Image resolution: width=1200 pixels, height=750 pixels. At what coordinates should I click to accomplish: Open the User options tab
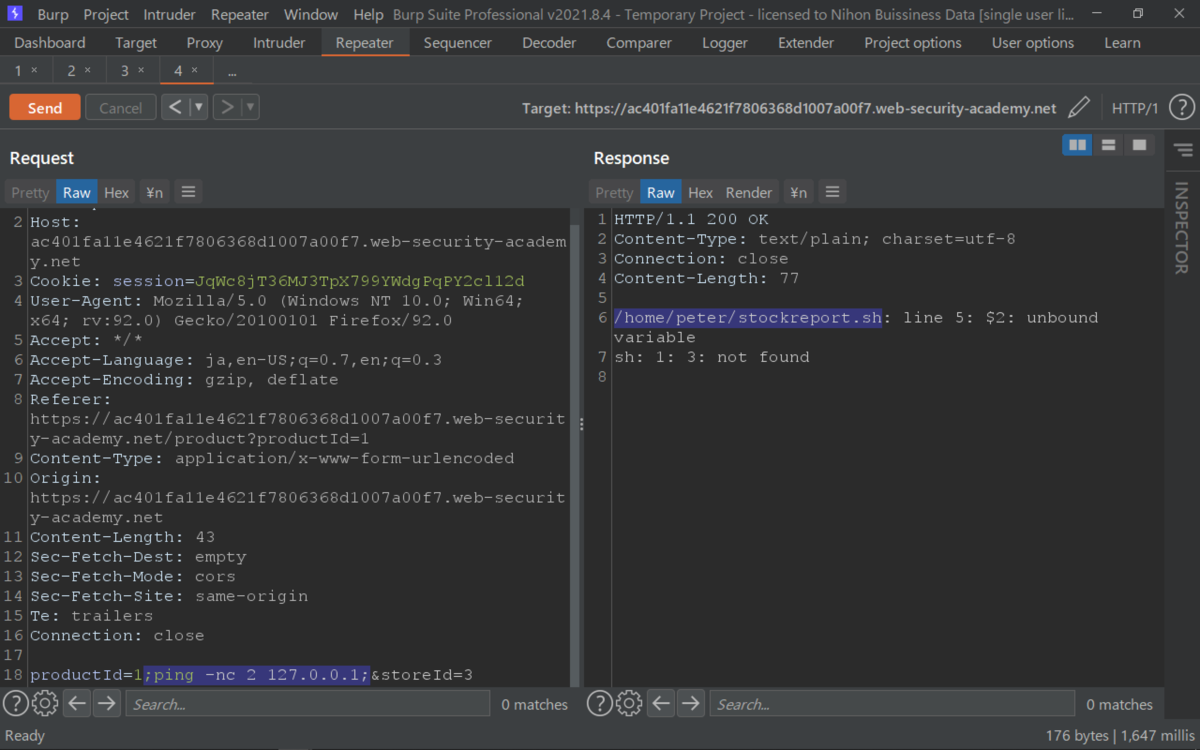coord(1033,43)
